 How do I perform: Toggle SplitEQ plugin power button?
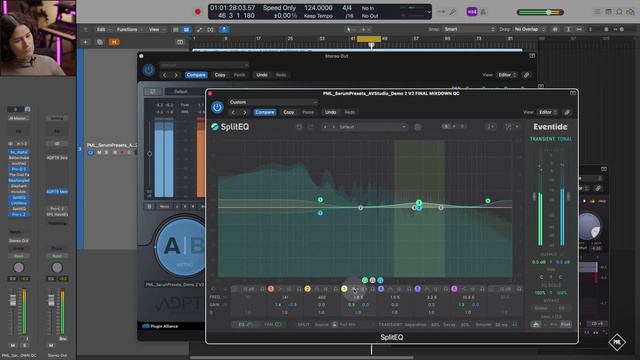[x=217, y=107]
